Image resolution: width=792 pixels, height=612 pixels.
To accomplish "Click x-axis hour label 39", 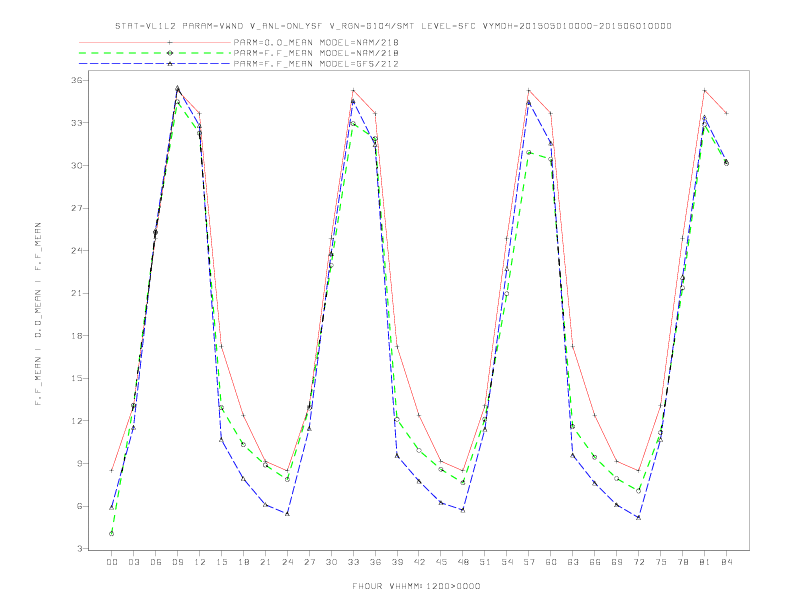I will pyautogui.click(x=397, y=562).
